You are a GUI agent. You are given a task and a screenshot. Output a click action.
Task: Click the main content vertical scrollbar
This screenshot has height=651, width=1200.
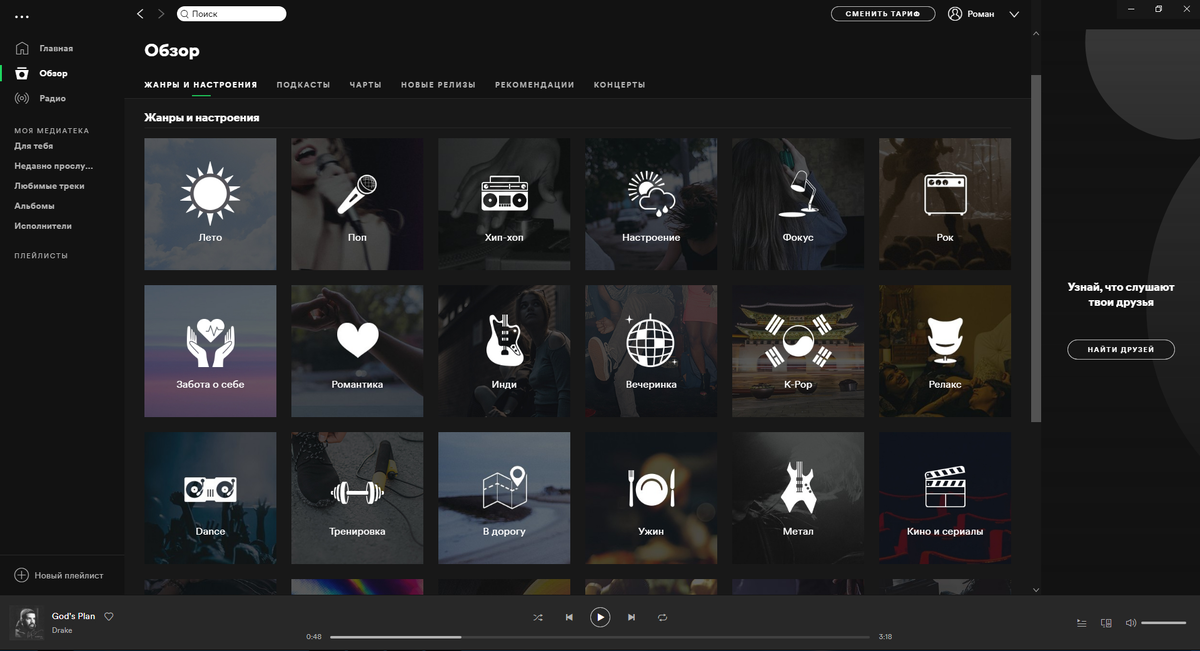tap(1036, 248)
